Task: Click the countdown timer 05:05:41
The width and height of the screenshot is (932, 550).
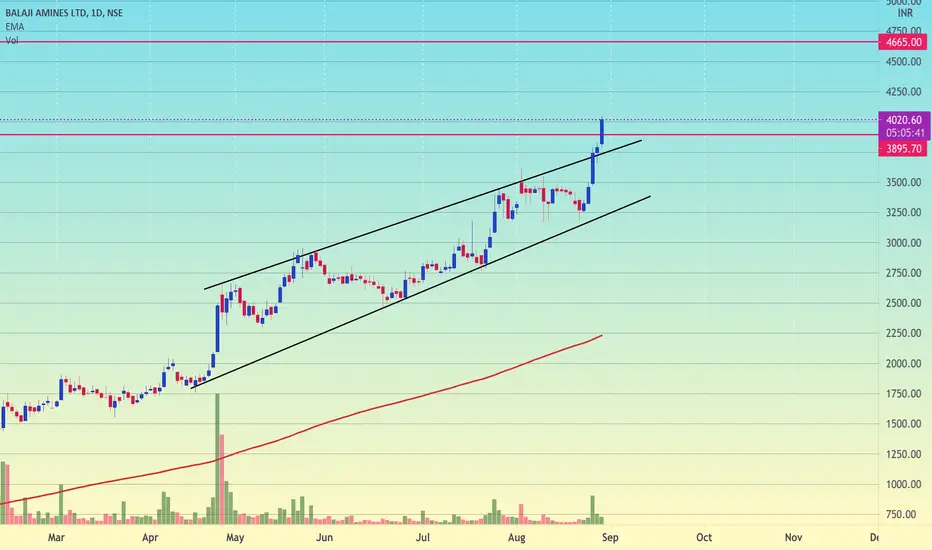Action: [905, 133]
